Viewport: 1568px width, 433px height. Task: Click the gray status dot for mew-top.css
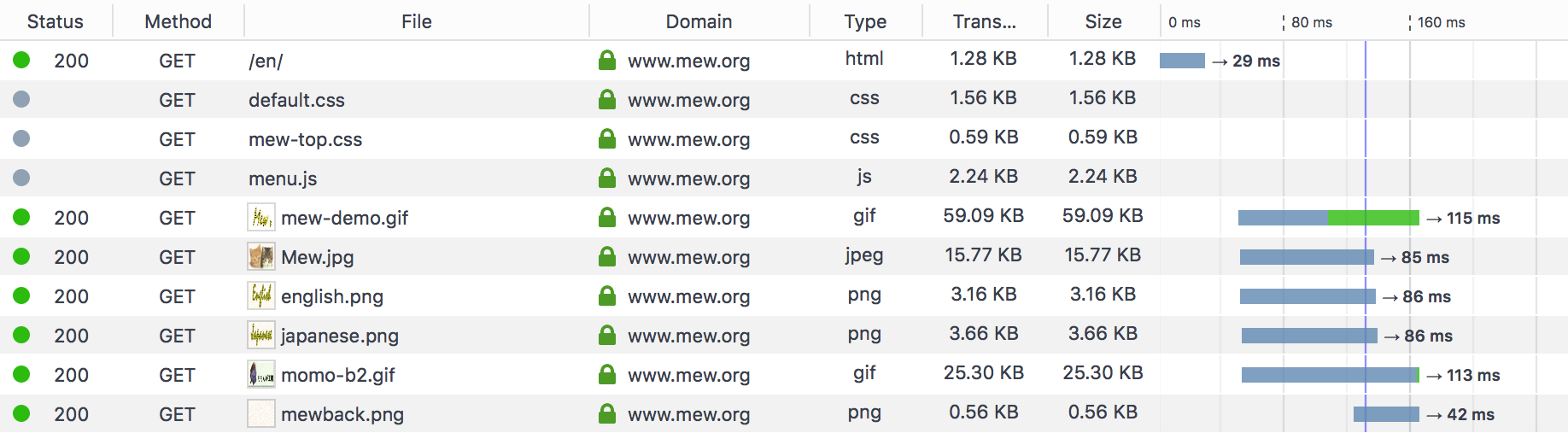(x=21, y=138)
